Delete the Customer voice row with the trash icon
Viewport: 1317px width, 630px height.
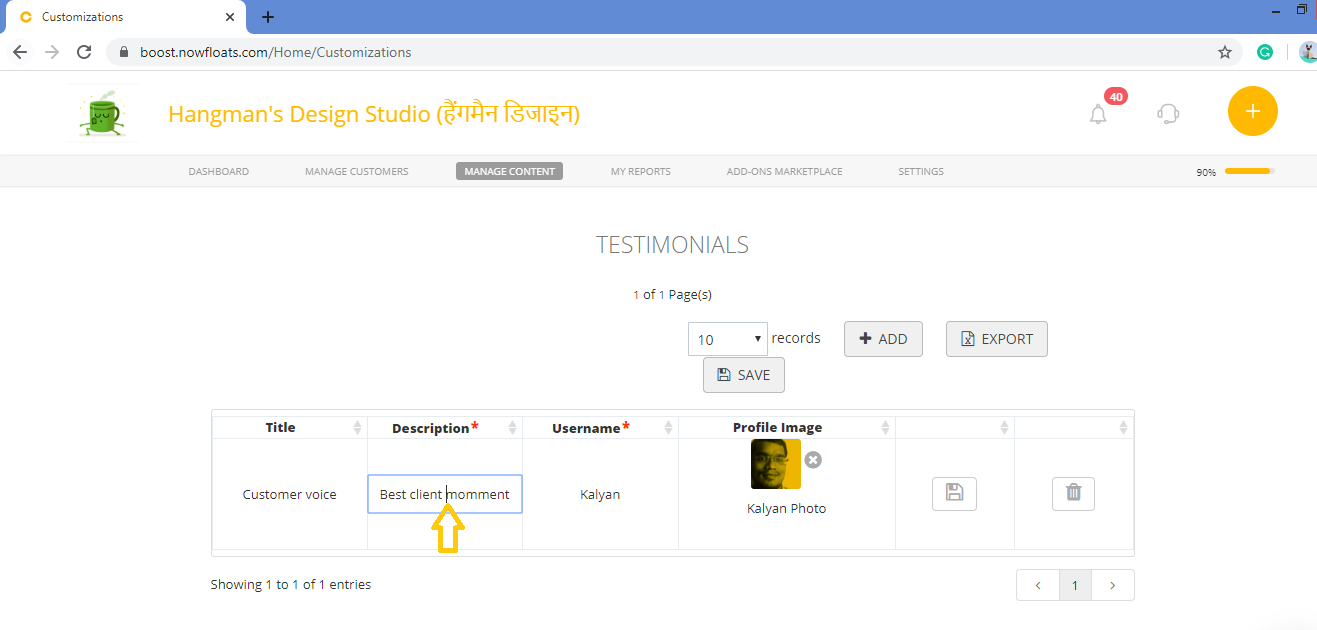tap(1073, 493)
